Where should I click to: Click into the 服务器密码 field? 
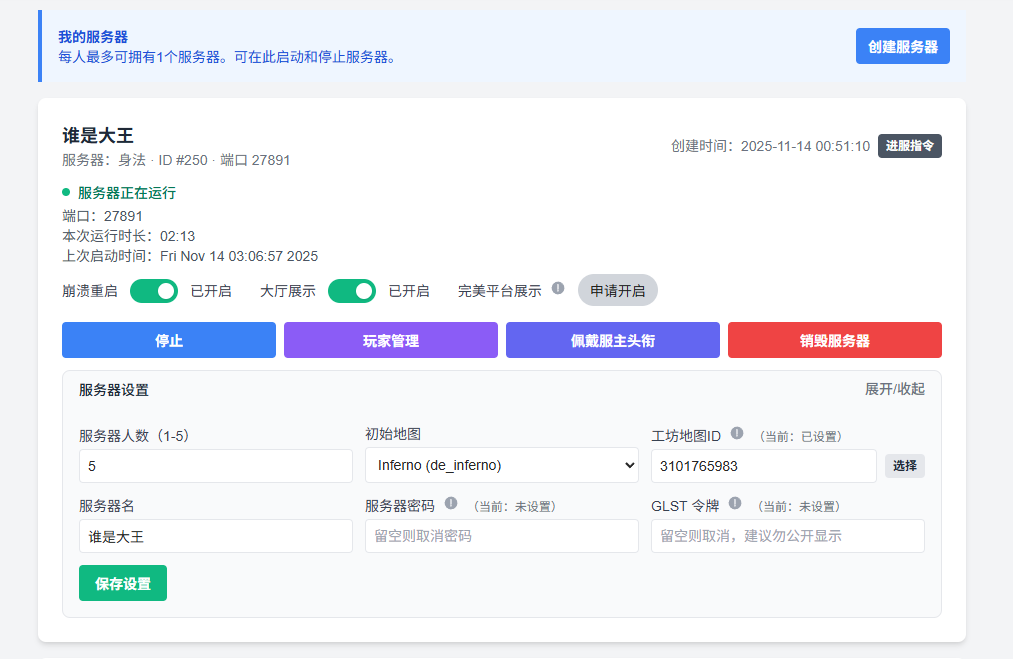click(501, 536)
